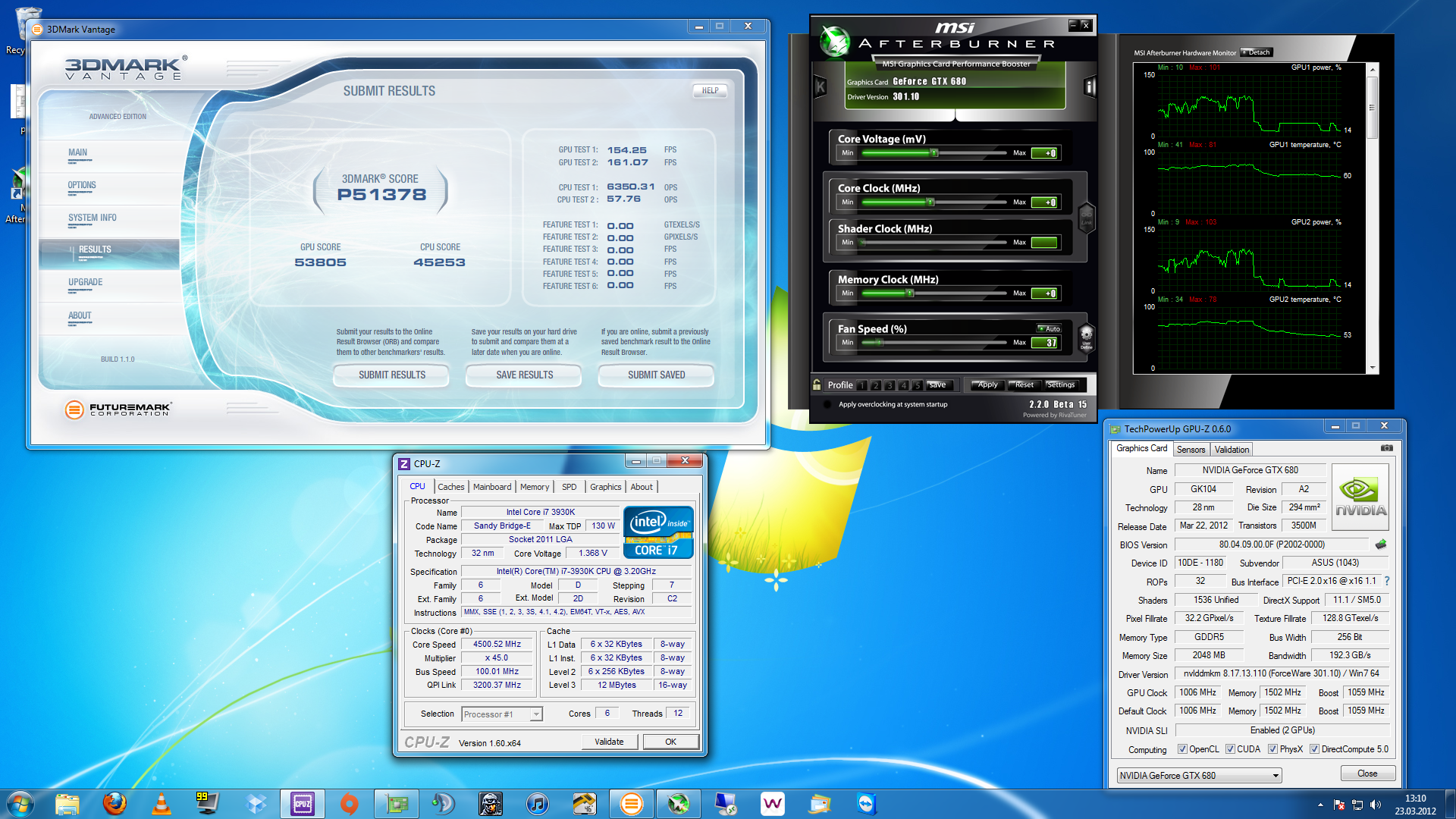The width and height of the screenshot is (1456, 819).
Task: Open Afterburner Settings
Action: click(1061, 384)
